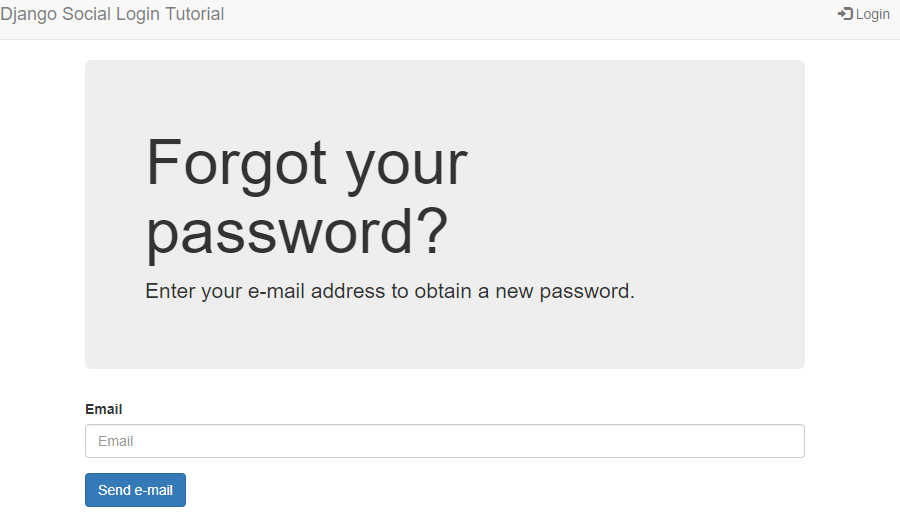Focus the Email input field
The height and width of the screenshot is (526, 900).
[x=445, y=441]
